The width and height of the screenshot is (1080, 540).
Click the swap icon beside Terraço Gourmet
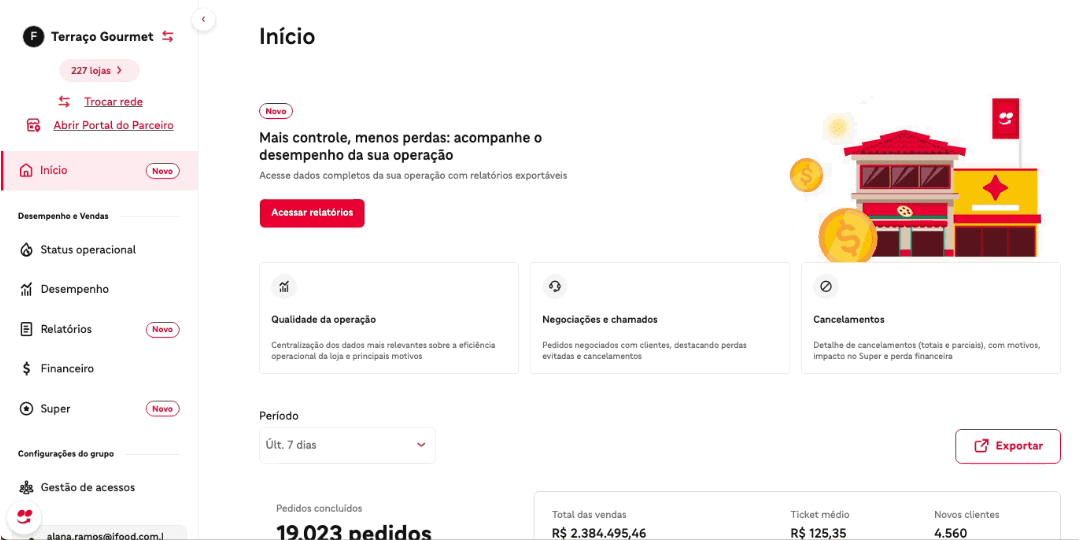pyautogui.click(x=168, y=37)
